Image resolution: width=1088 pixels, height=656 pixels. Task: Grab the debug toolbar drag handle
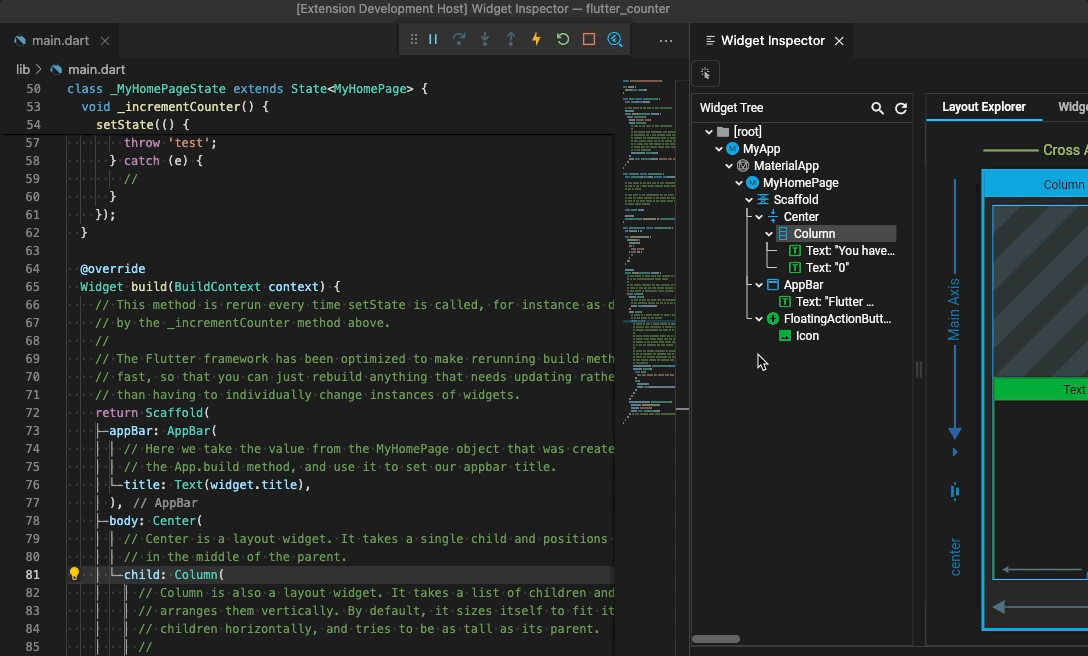point(414,40)
